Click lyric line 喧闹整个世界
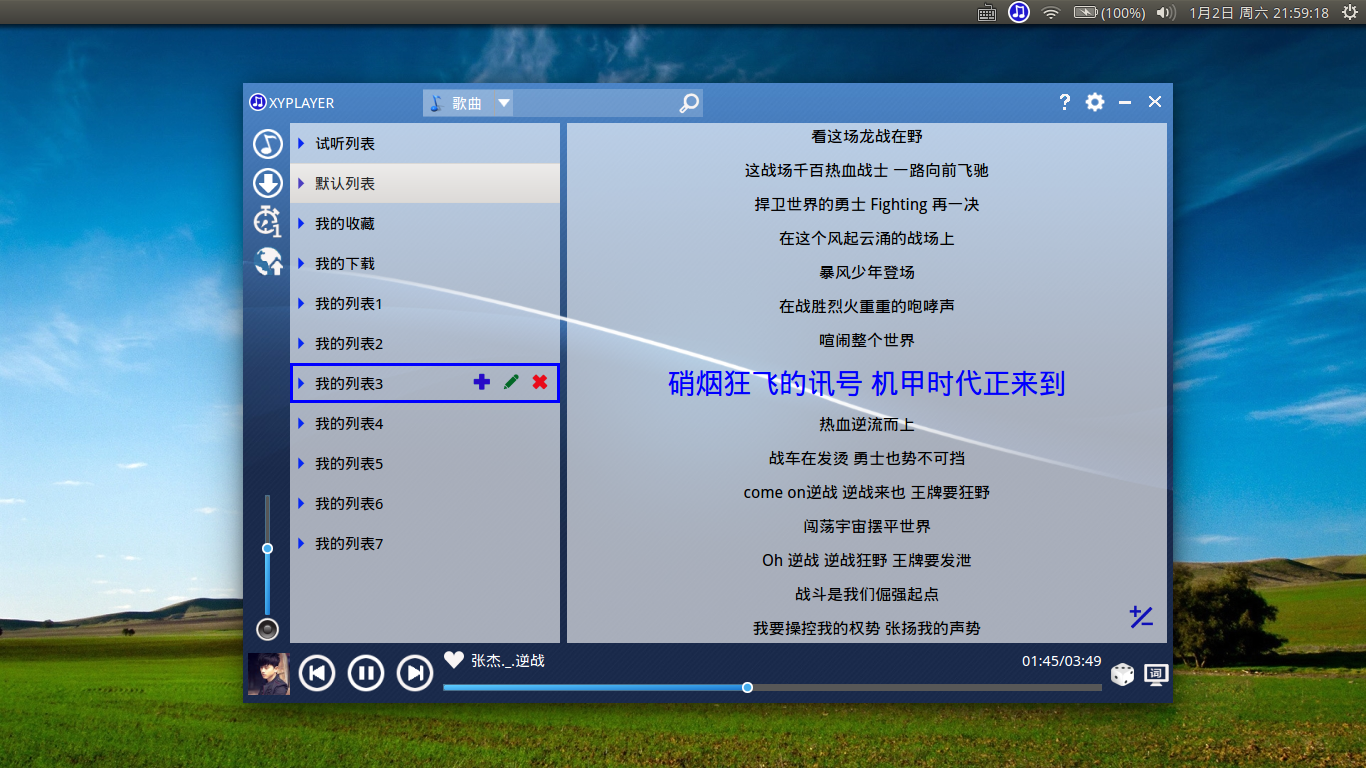The height and width of the screenshot is (768, 1366). tap(867, 340)
